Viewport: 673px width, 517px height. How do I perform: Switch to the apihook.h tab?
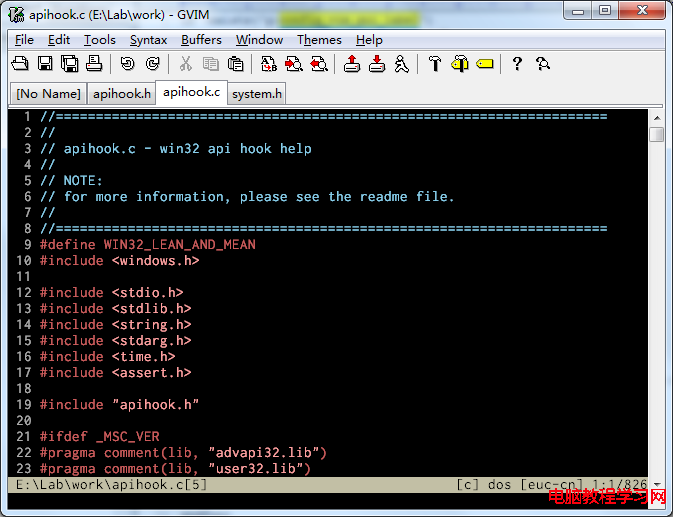[x=121, y=94]
